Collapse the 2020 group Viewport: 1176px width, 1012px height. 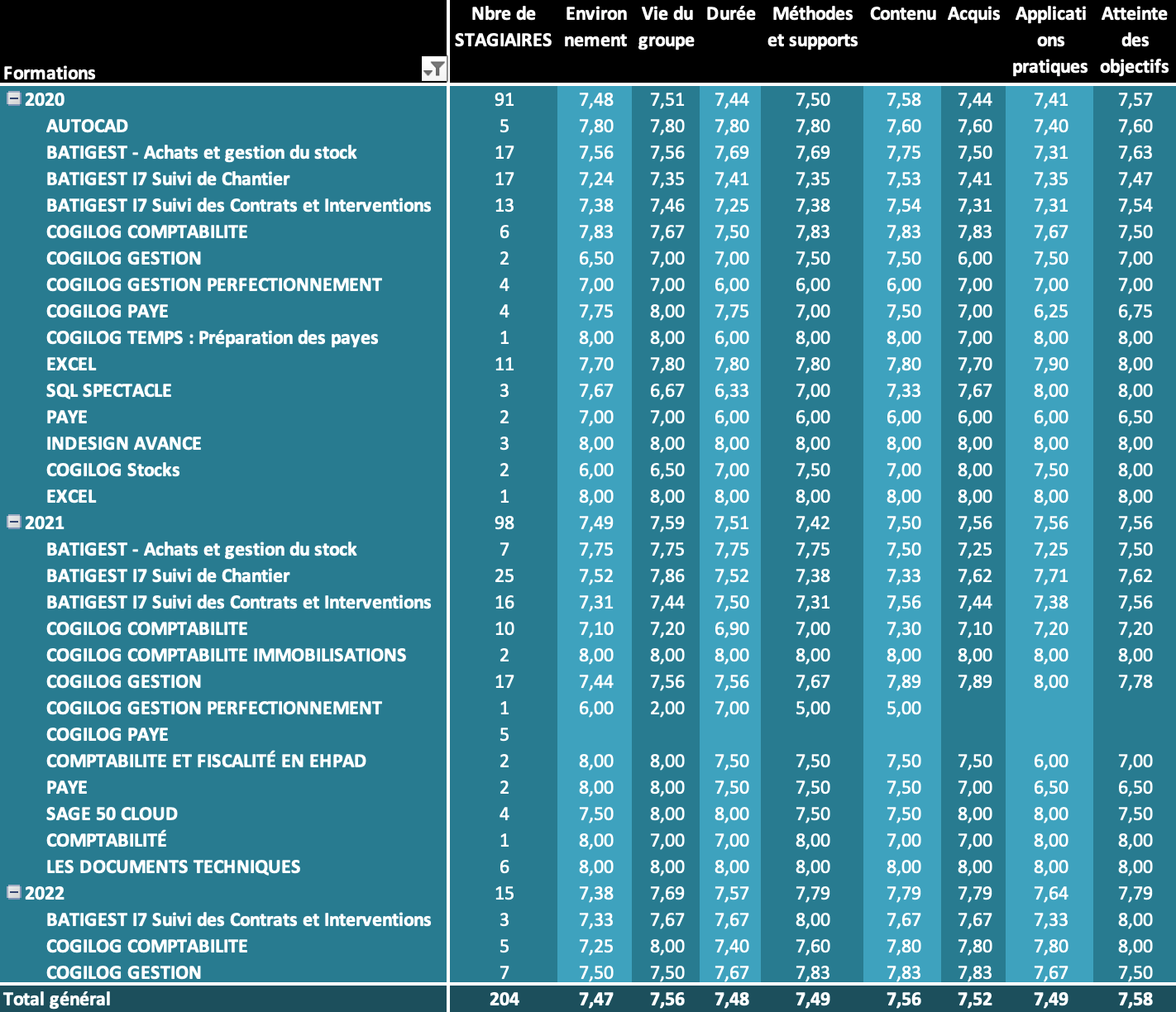[13, 98]
